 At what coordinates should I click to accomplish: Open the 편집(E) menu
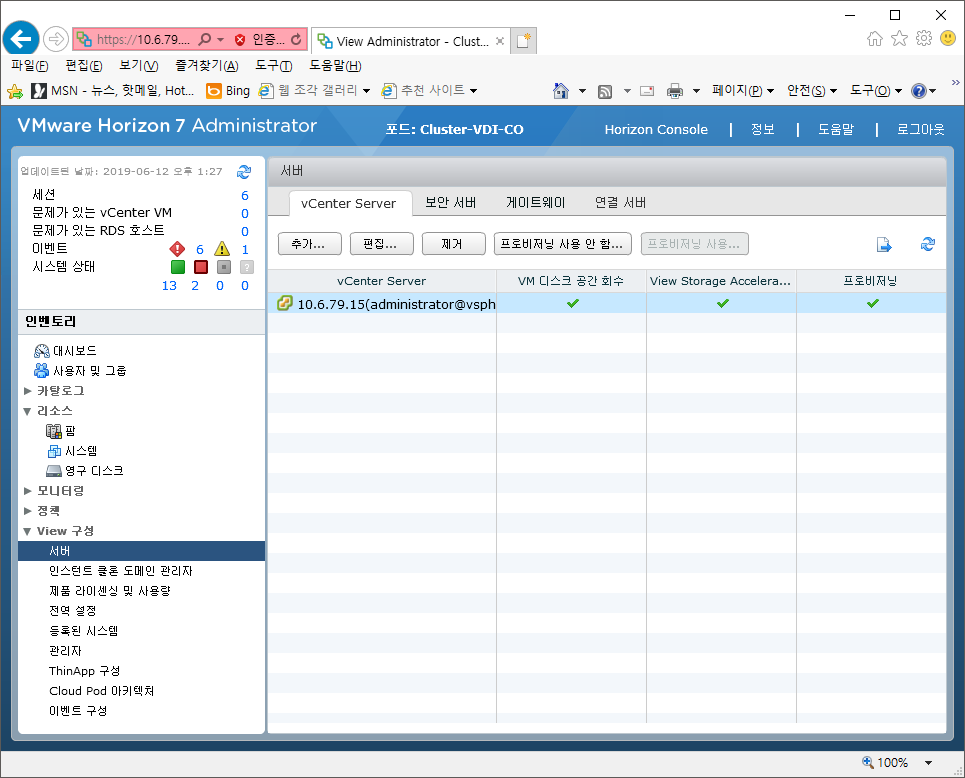click(84, 66)
